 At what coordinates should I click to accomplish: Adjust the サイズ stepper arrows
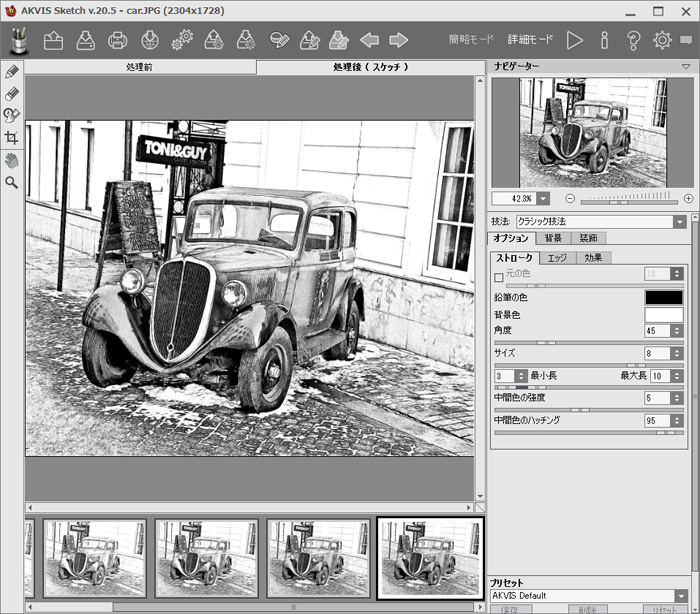[x=677, y=353]
